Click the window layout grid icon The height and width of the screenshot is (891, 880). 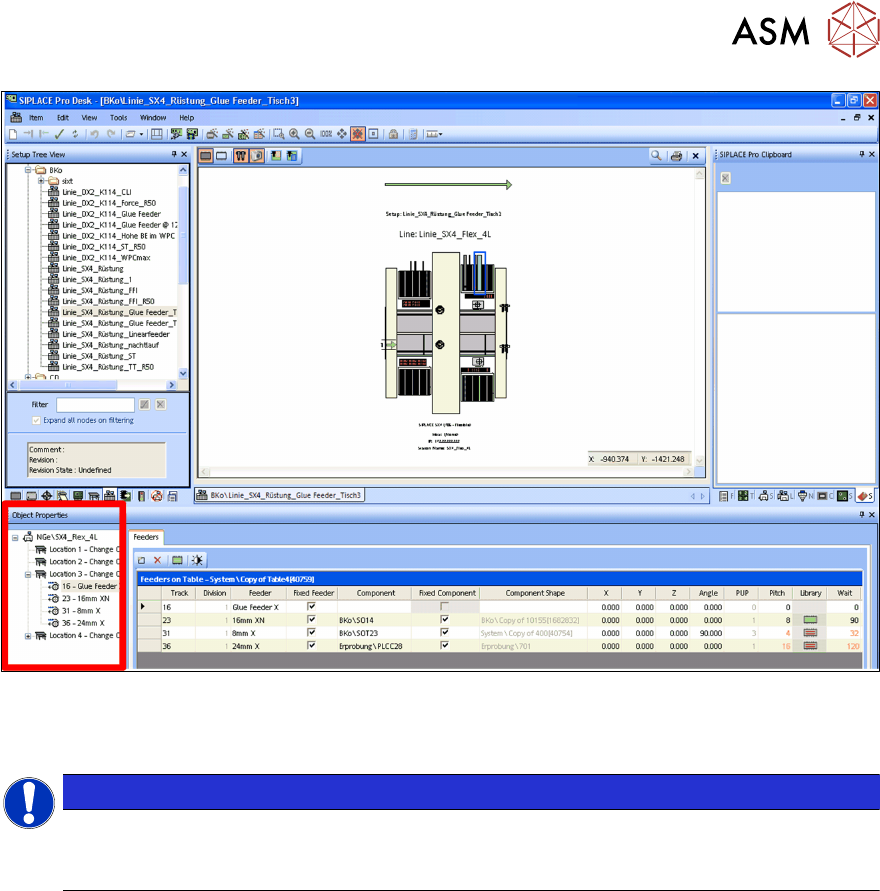(157, 134)
